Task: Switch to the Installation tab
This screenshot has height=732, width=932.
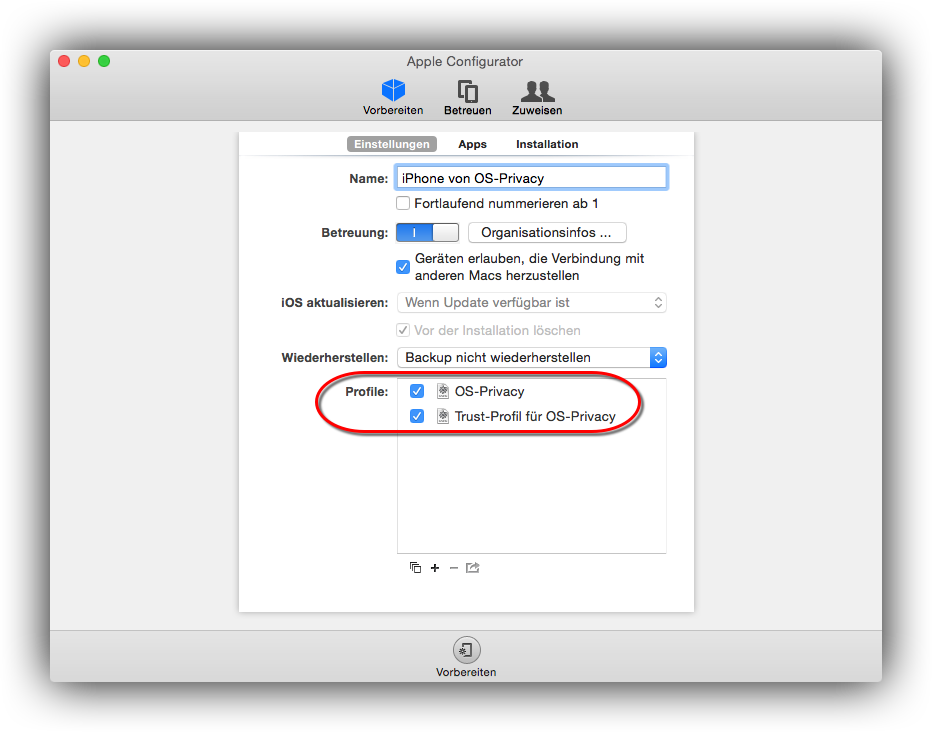Action: pos(547,144)
